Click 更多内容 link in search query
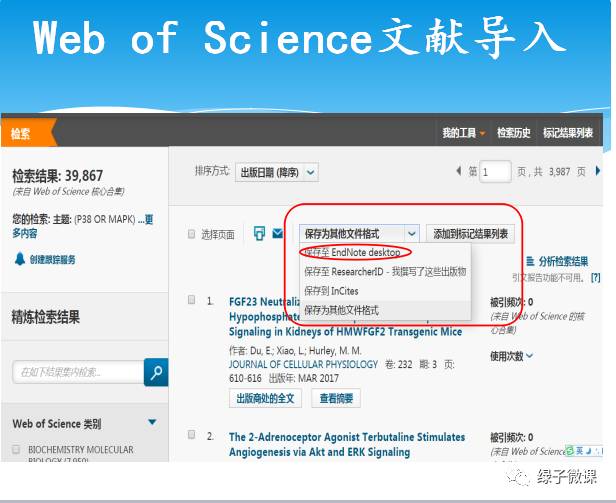This screenshot has height=503, width=616. point(24,233)
